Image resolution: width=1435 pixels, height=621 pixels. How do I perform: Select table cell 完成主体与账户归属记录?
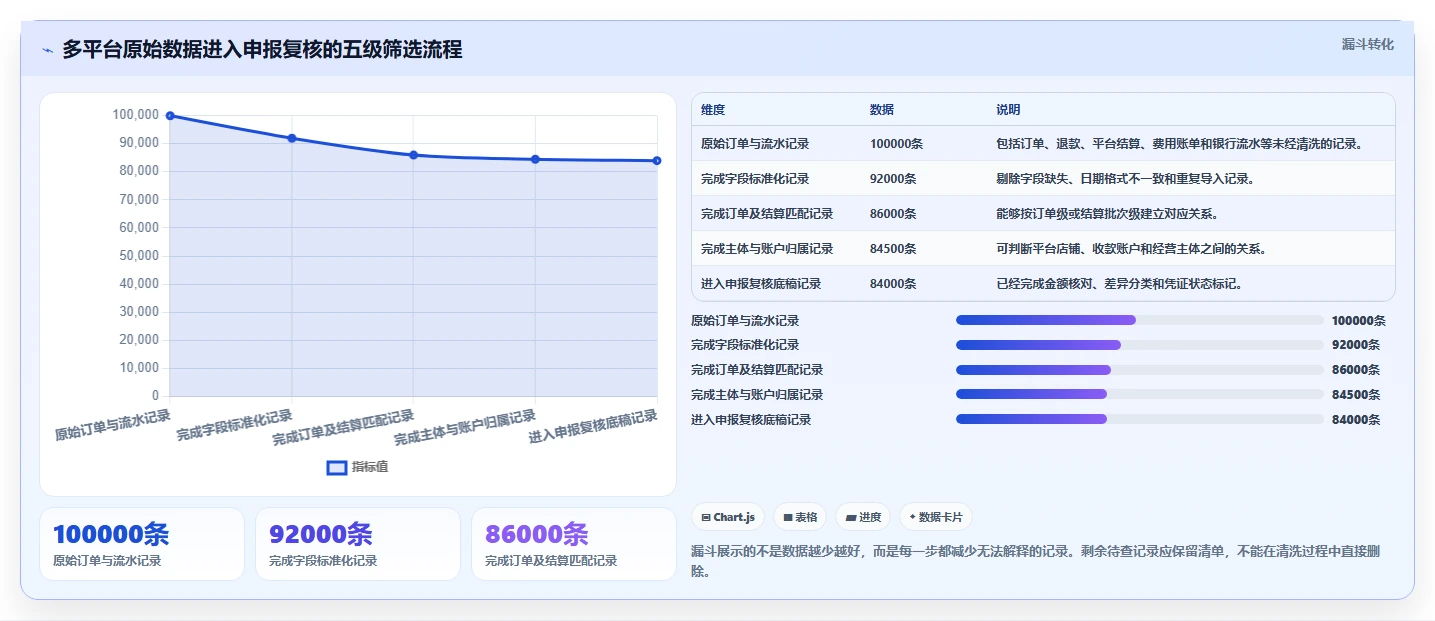coord(767,249)
